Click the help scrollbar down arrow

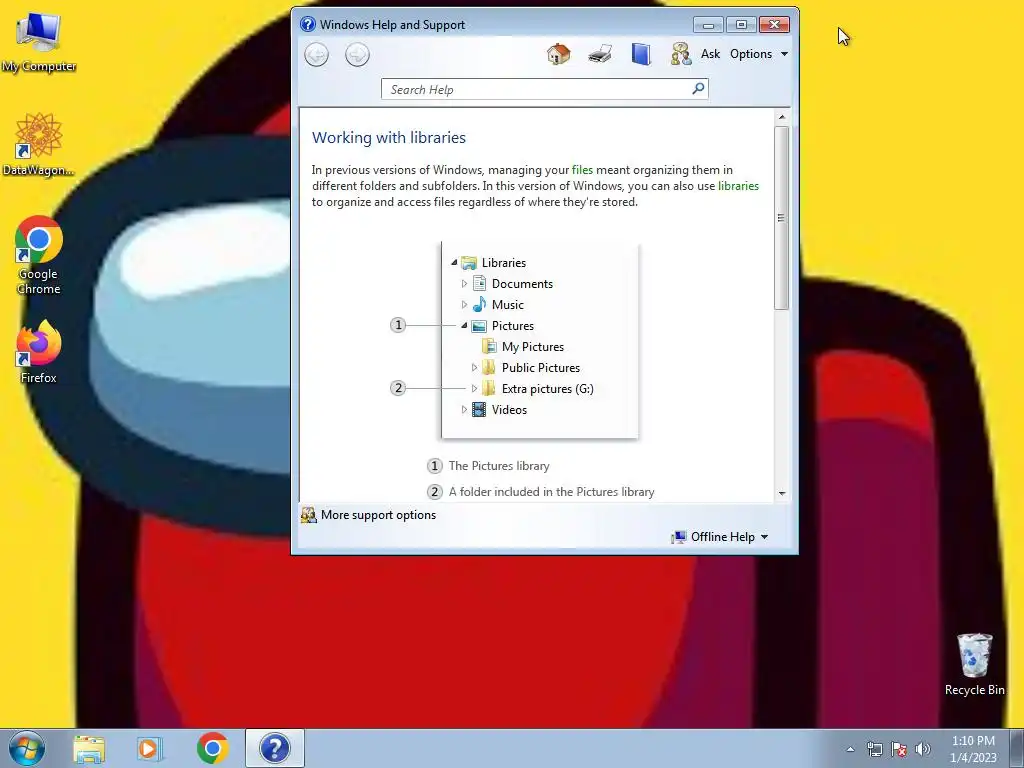pos(782,494)
